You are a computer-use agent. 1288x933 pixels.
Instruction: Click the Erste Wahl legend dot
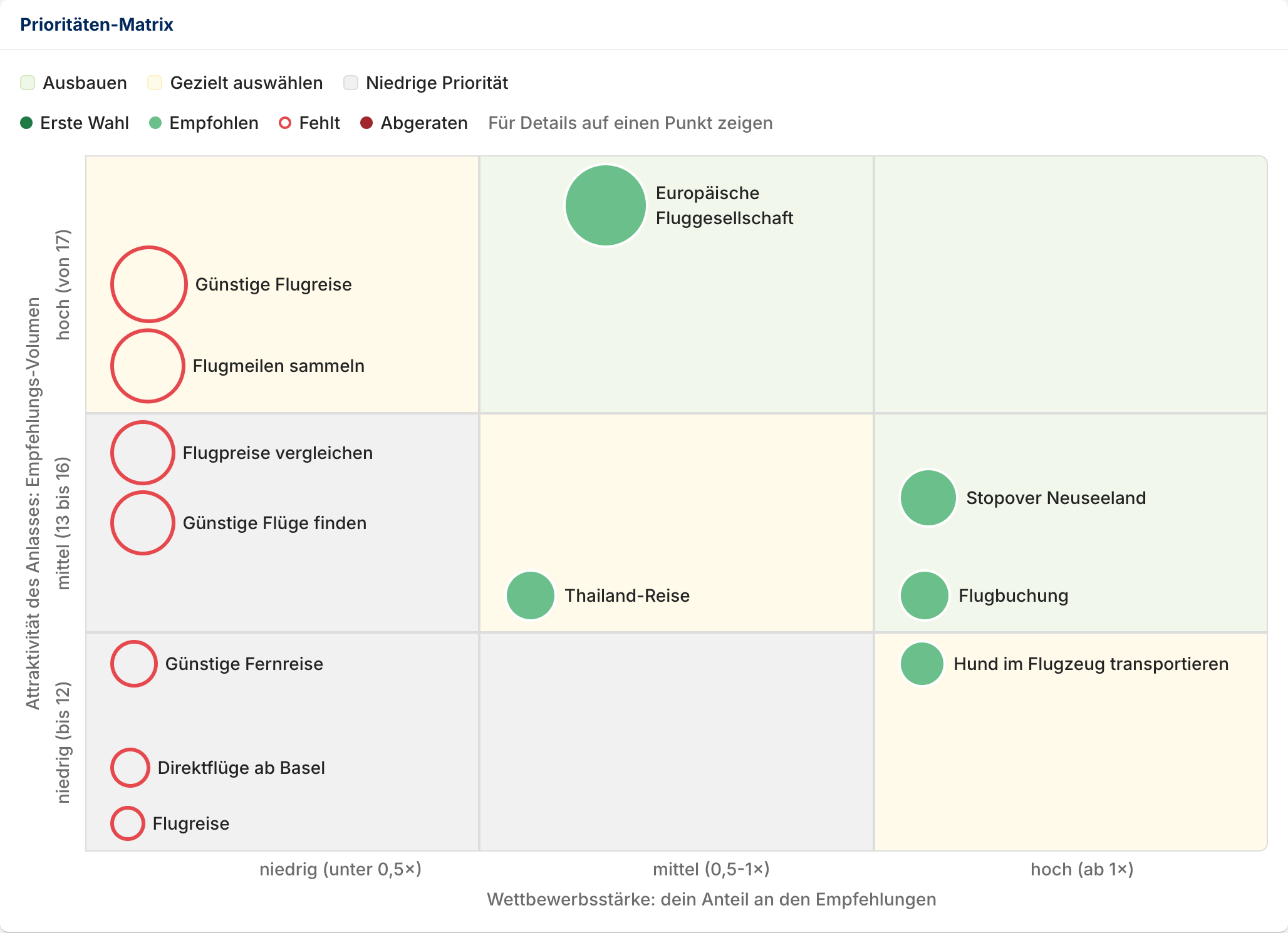[x=26, y=123]
